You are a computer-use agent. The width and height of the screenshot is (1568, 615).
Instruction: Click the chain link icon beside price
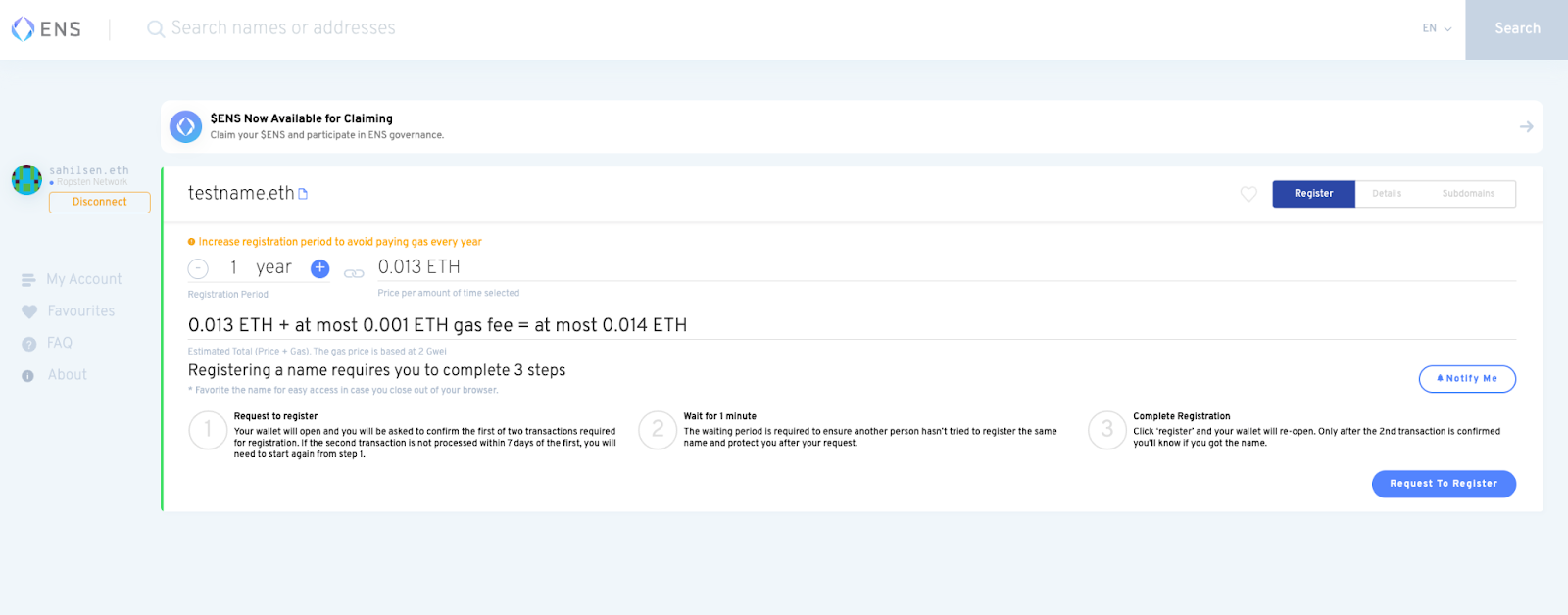click(354, 273)
